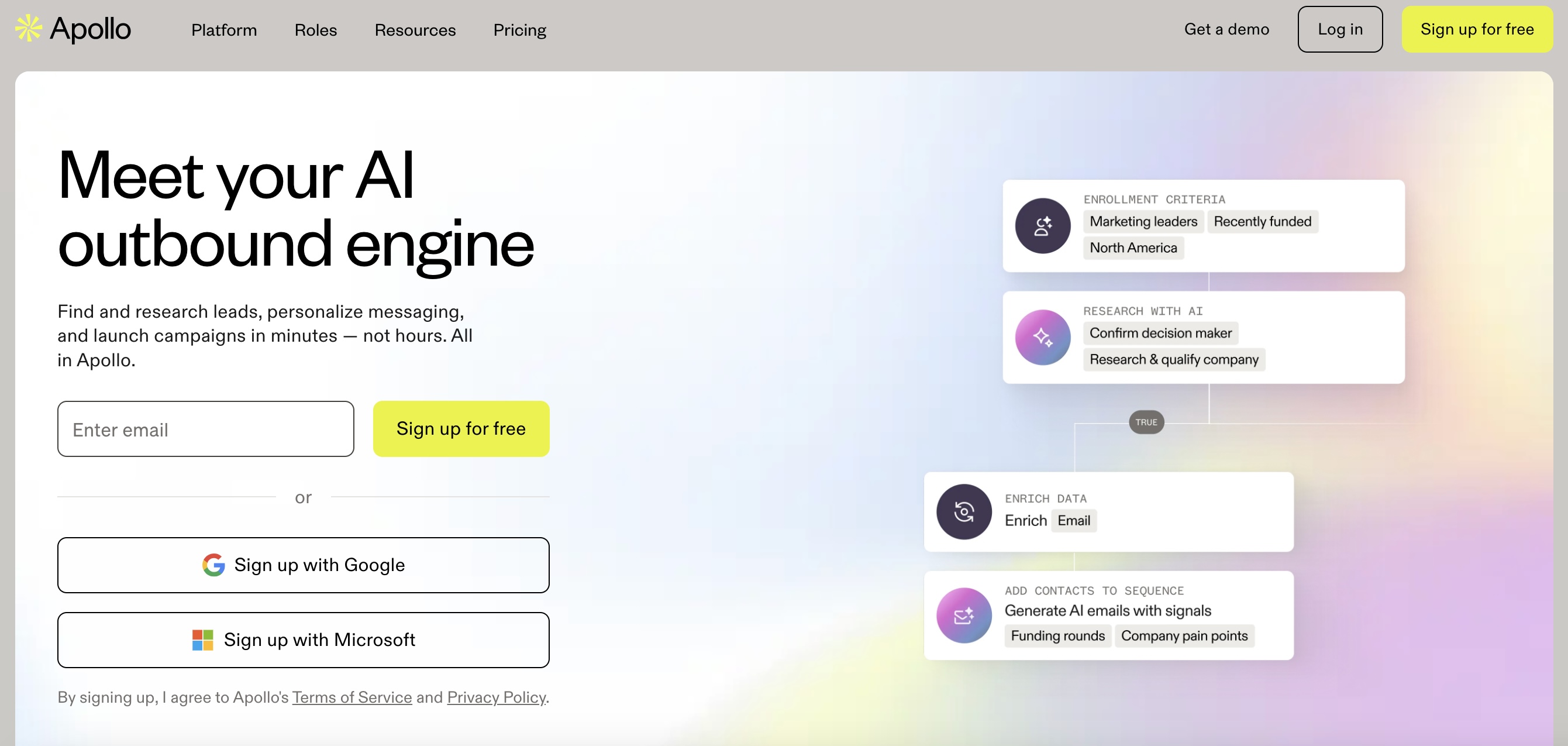This screenshot has width=1568, height=746.
Task: Click the Enrollment Criteria person-sparkle icon
Action: [x=1043, y=226]
